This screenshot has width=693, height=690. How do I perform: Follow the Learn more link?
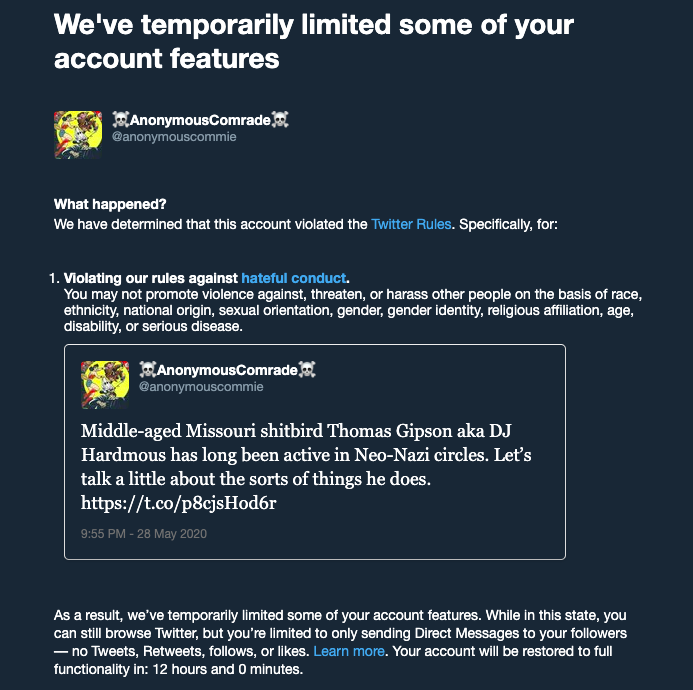tap(349, 651)
